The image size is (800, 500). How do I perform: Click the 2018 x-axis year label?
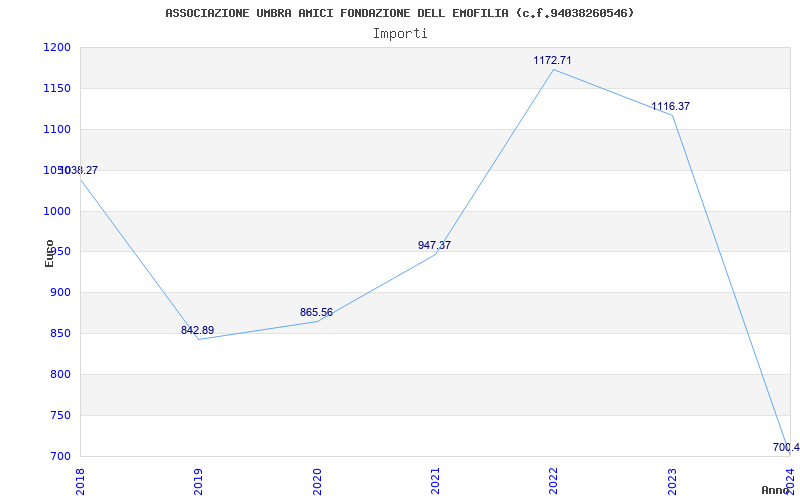coord(80,481)
